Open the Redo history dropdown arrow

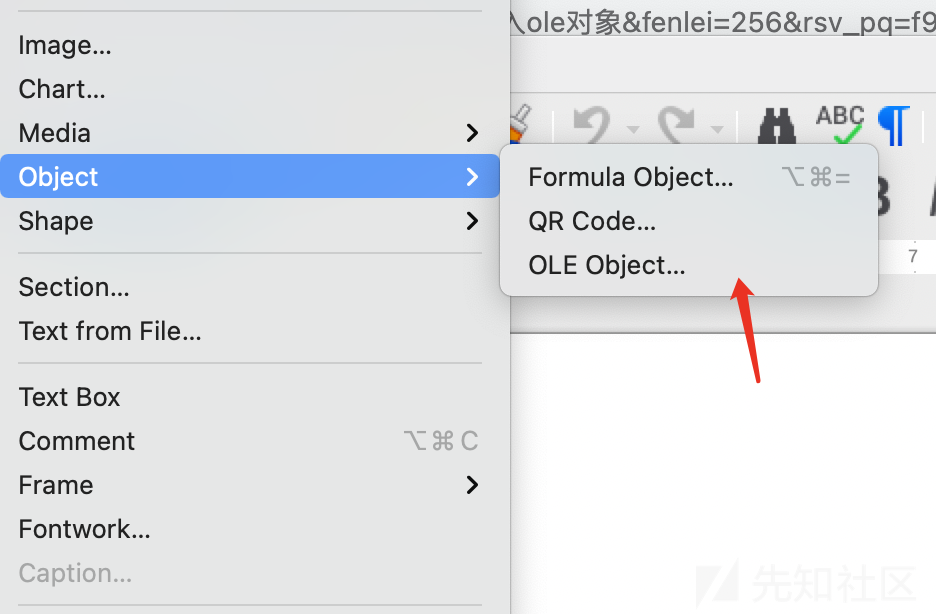(718, 129)
